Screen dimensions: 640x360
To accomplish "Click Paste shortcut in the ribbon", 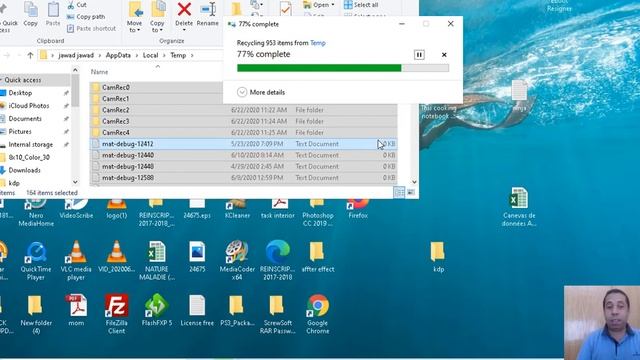I will pyautogui.click(x=91, y=29).
